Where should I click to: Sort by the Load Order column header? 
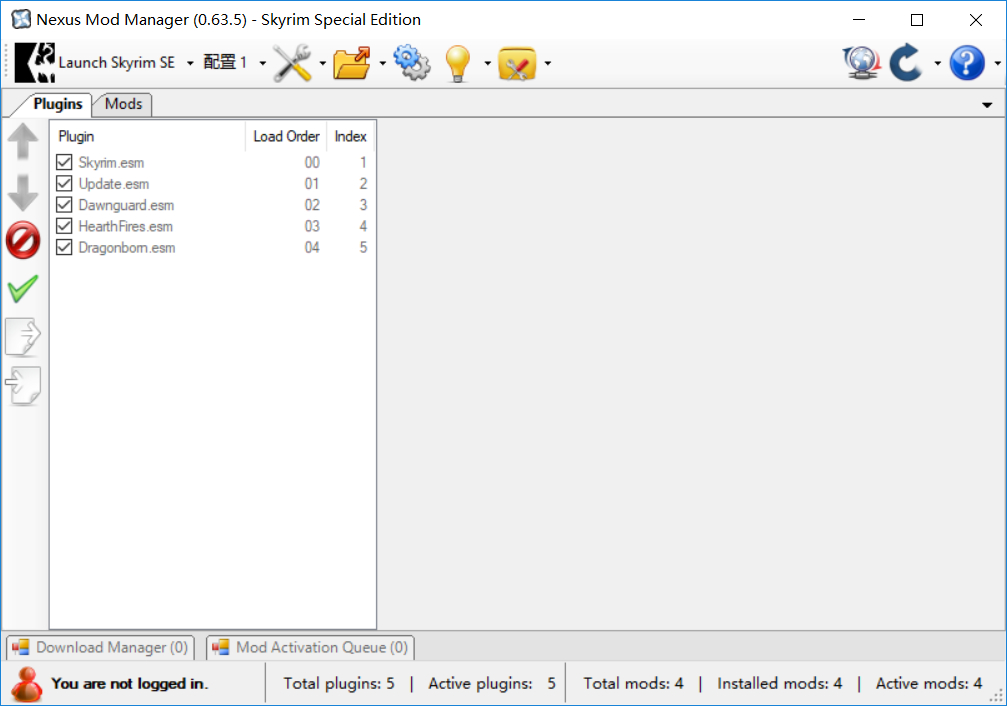point(286,136)
